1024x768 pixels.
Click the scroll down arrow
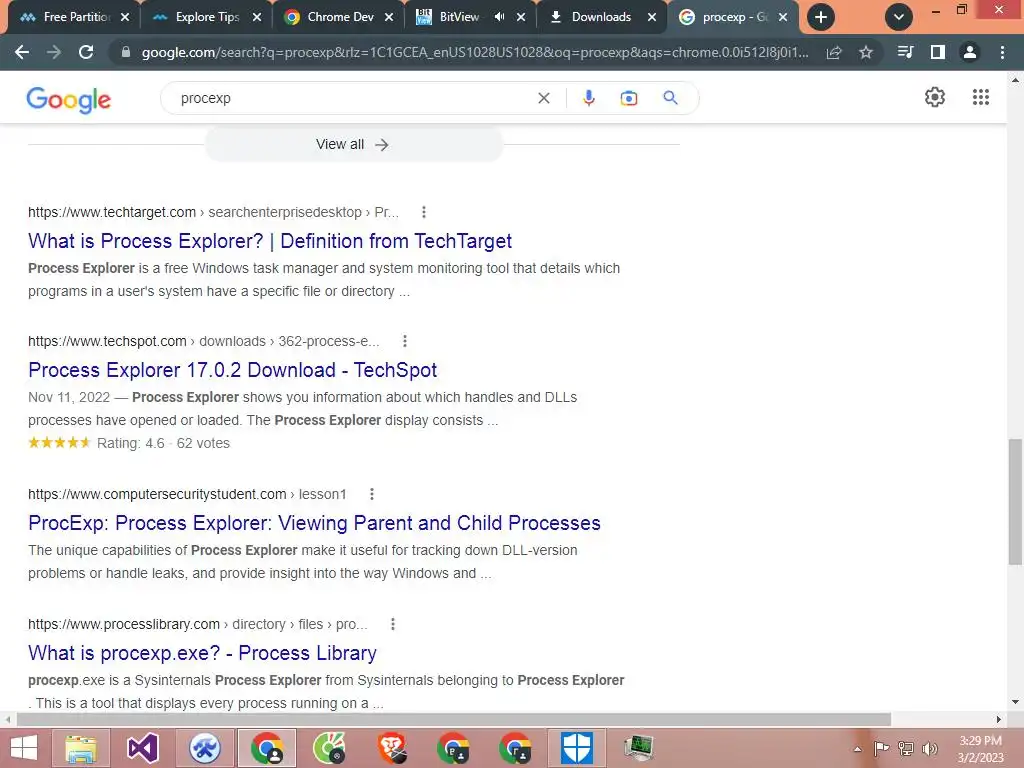click(x=1015, y=702)
